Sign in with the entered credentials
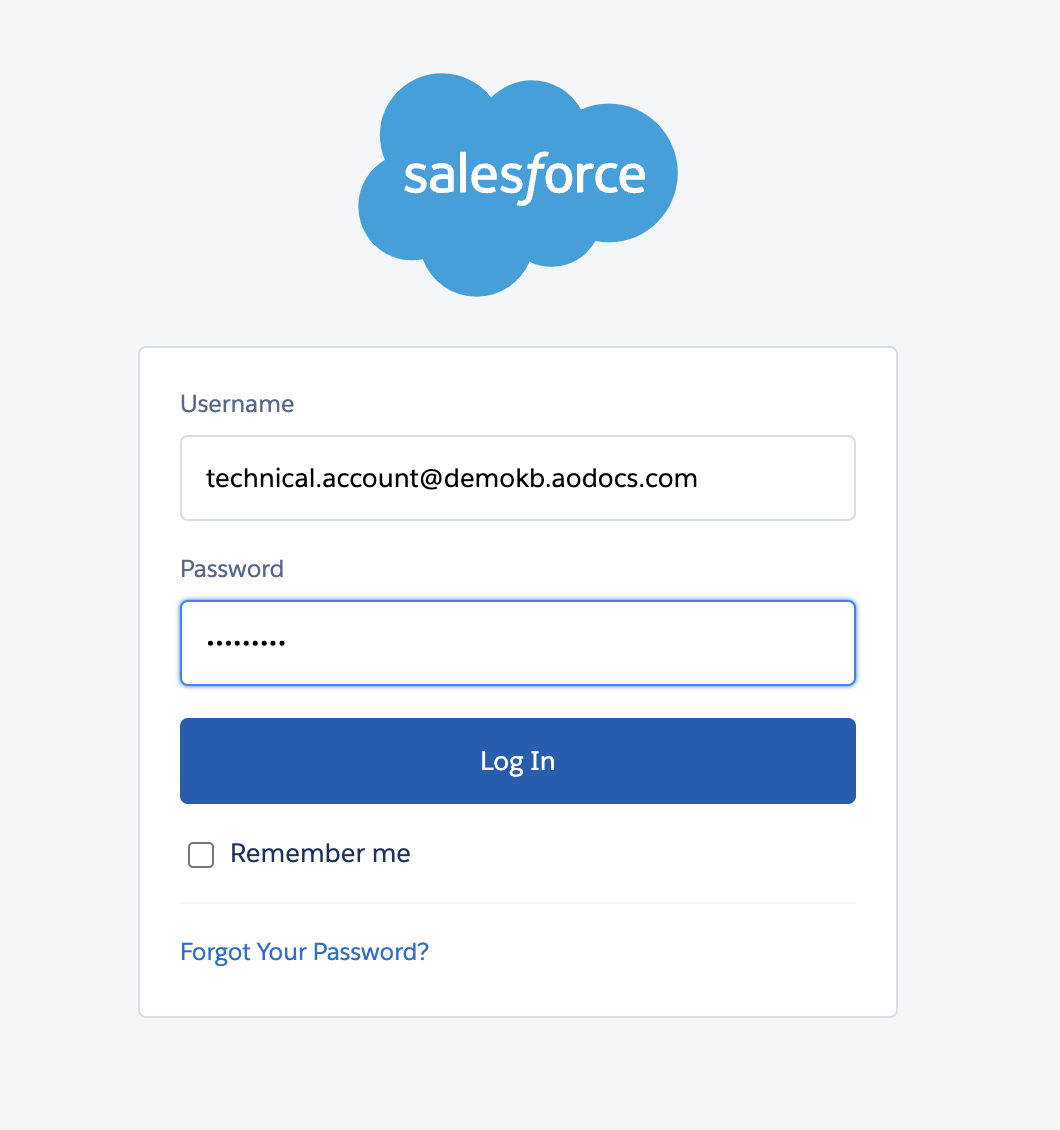Viewport: 1060px width, 1130px height. tap(517, 761)
